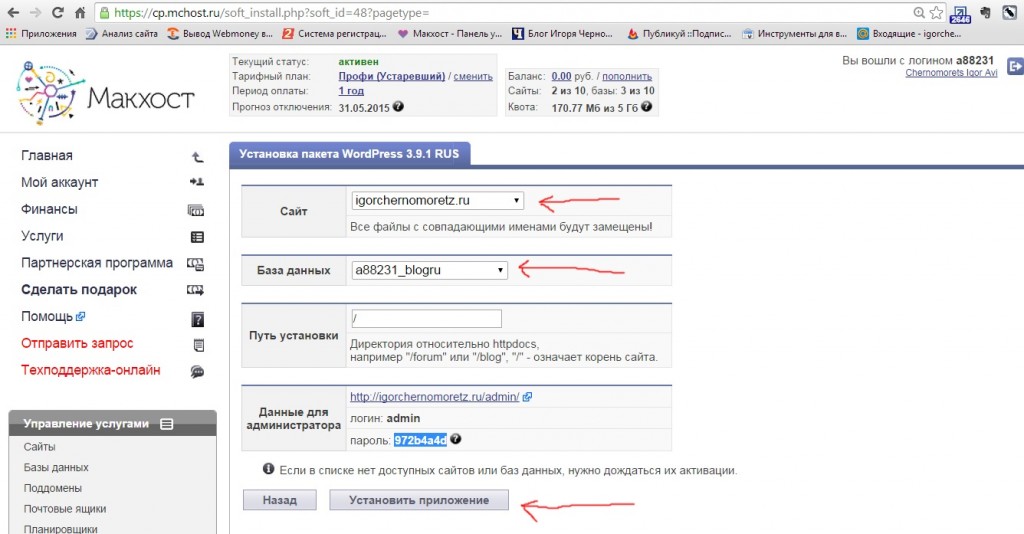Open the zoom magnifier icon in address bar
Image resolution: width=1024 pixels, height=534 pixels.
tap(919, 12)
